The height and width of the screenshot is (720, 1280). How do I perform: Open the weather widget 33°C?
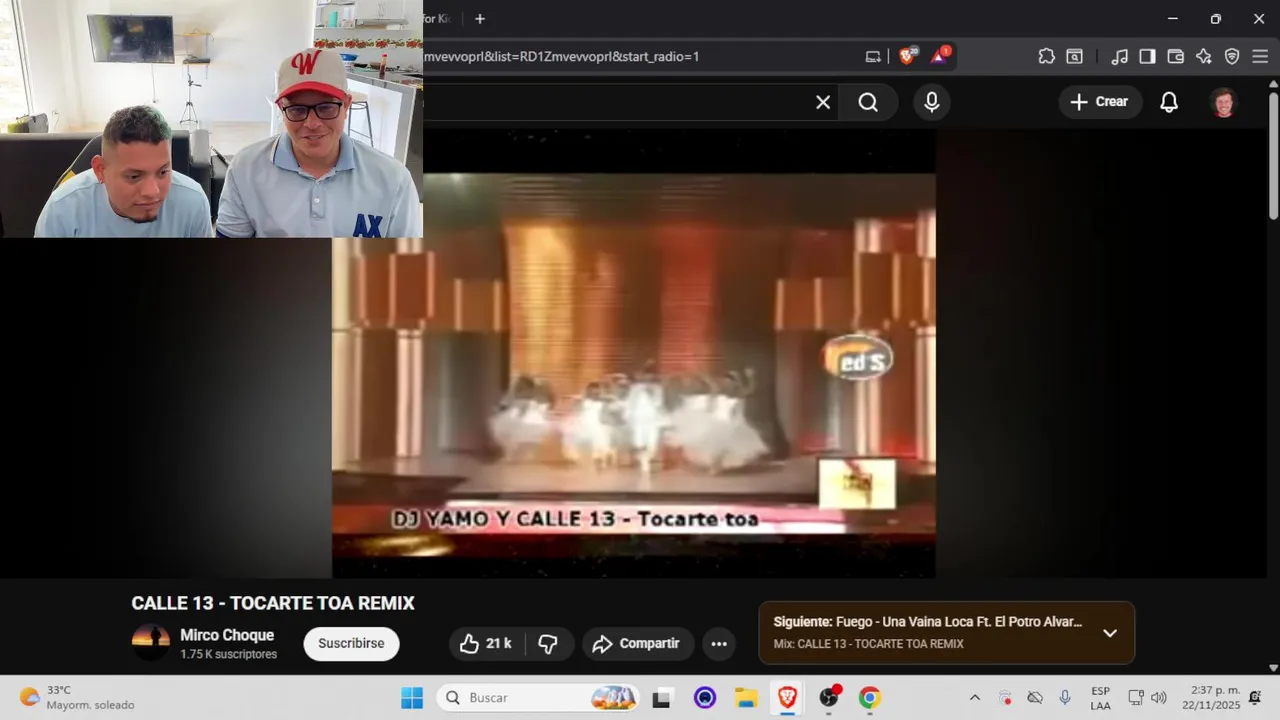point(78,698)
